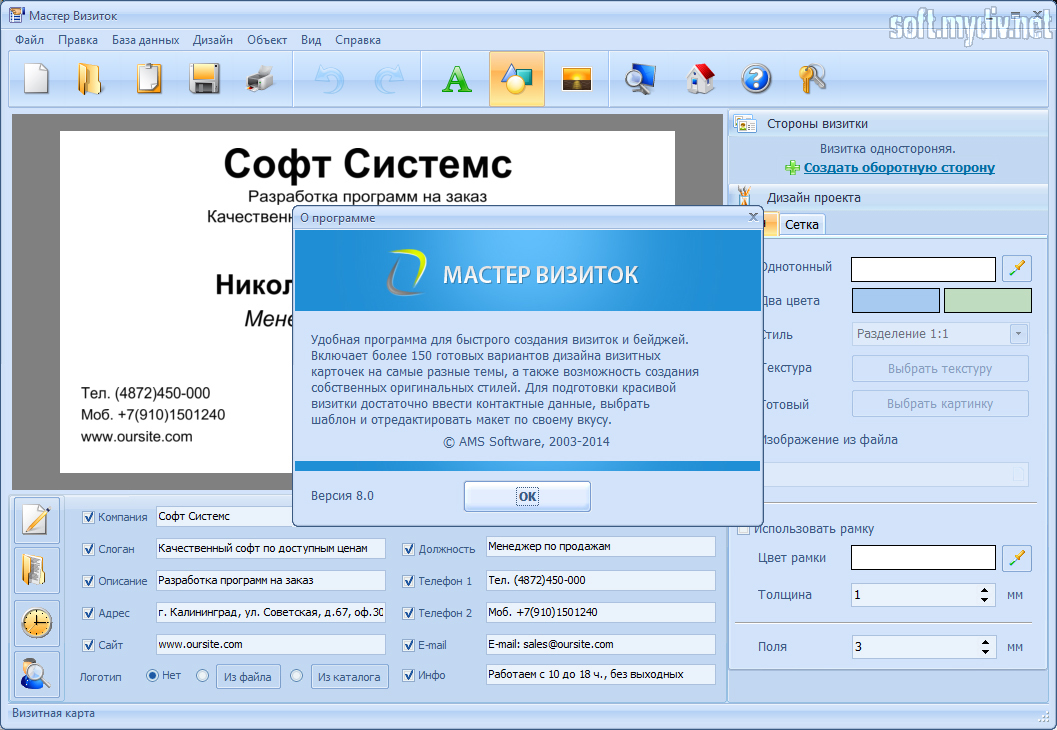Viewport: 1057px width, 730px height.
Task: Save the card with the floppy disk icon
Action: point(204,79)
